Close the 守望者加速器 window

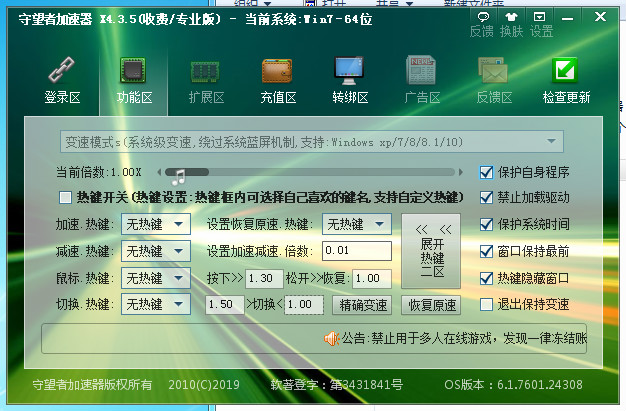600,16
